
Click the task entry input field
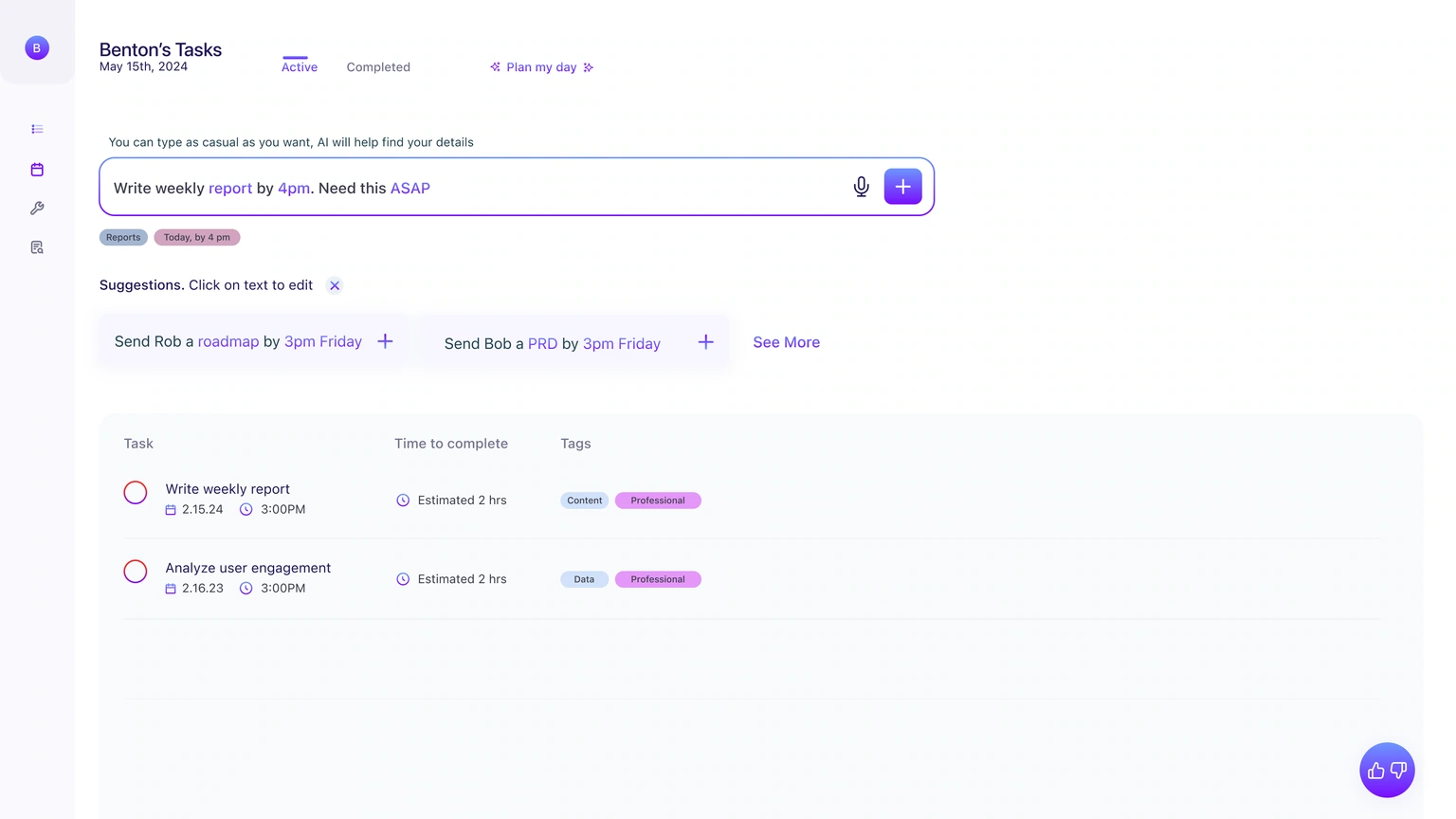click(517, 187)
